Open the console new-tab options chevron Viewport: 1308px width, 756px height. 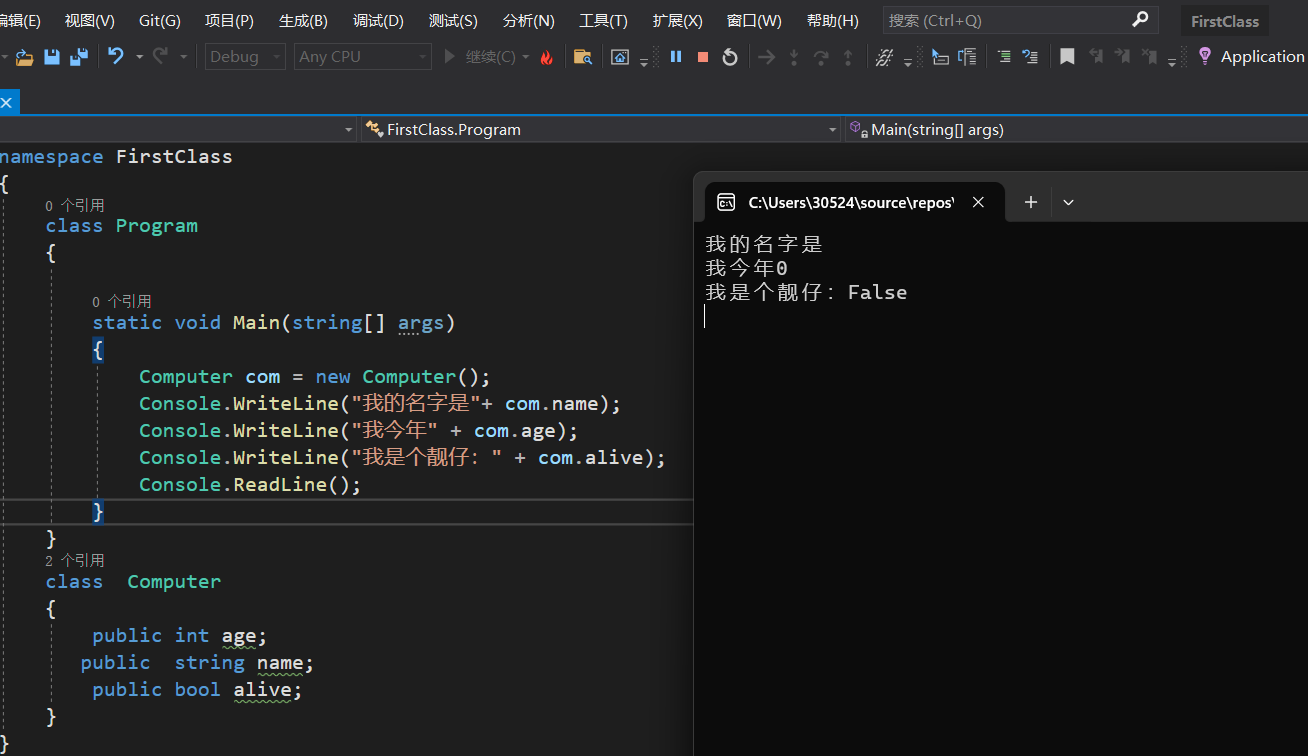[1068, 202]
